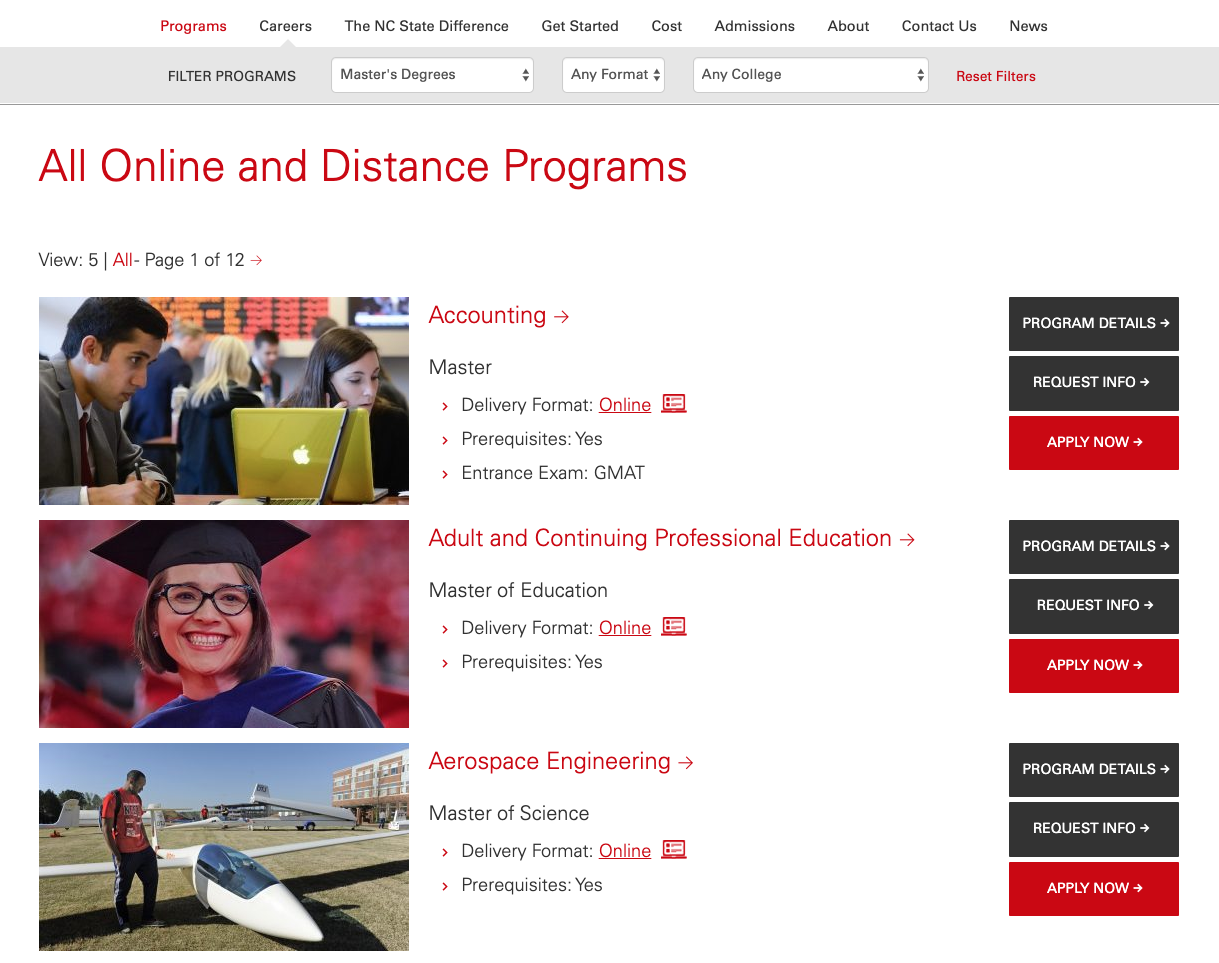The image size is (1219, 963).
Task: Click online delivery icon for Adult Education
Action: pos(674,627)
